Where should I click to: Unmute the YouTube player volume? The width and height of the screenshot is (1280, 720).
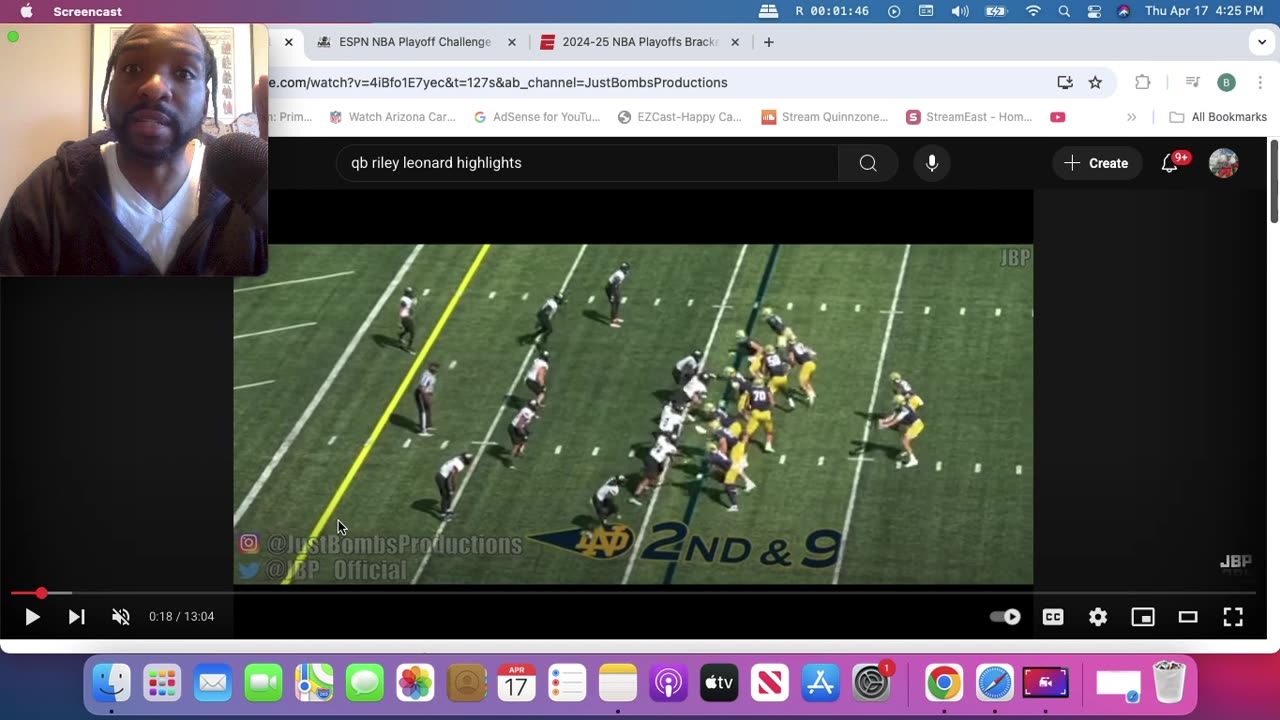[121, 617]
